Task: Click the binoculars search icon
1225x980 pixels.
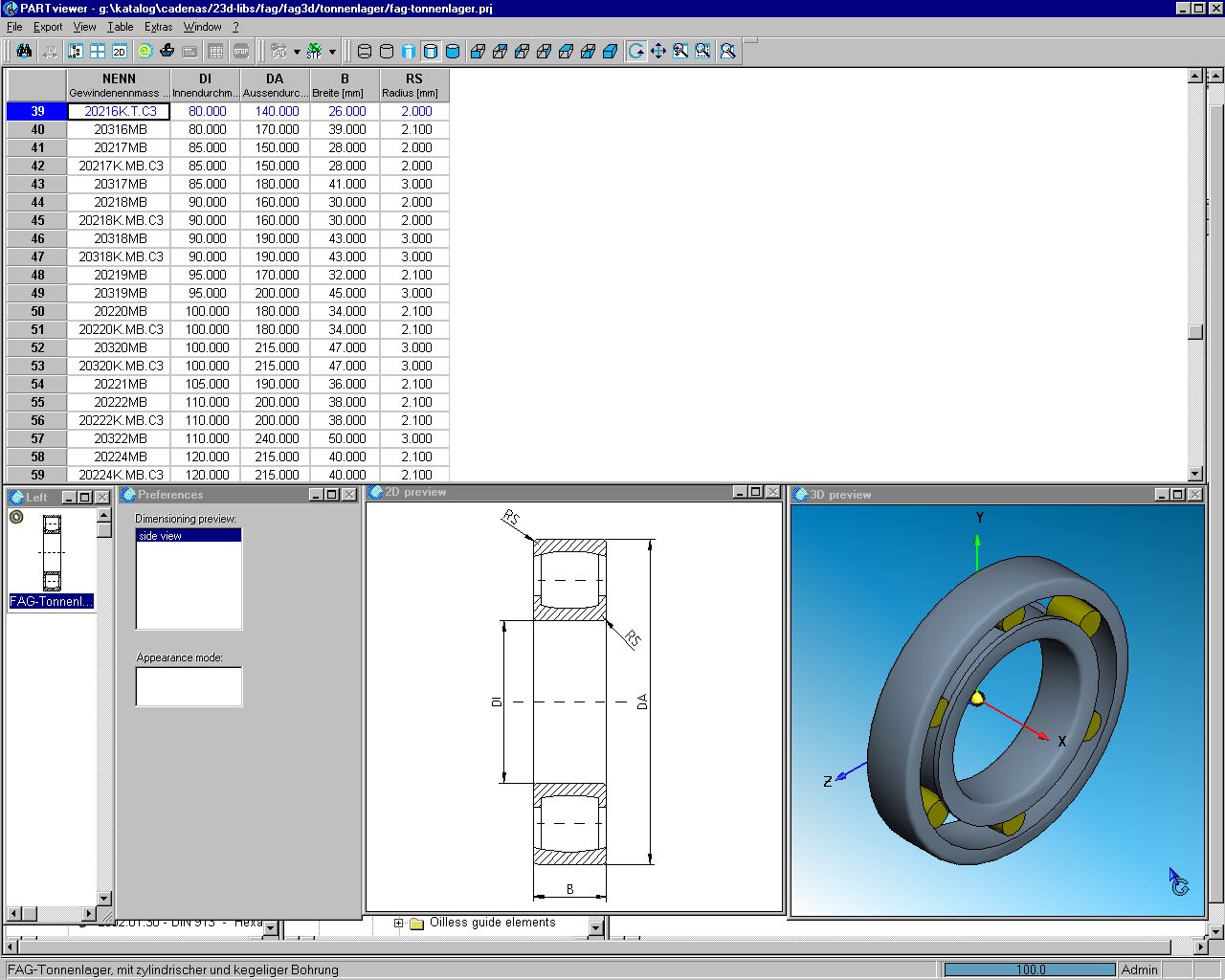Action: pyautogui.click(x=25, y=51)
